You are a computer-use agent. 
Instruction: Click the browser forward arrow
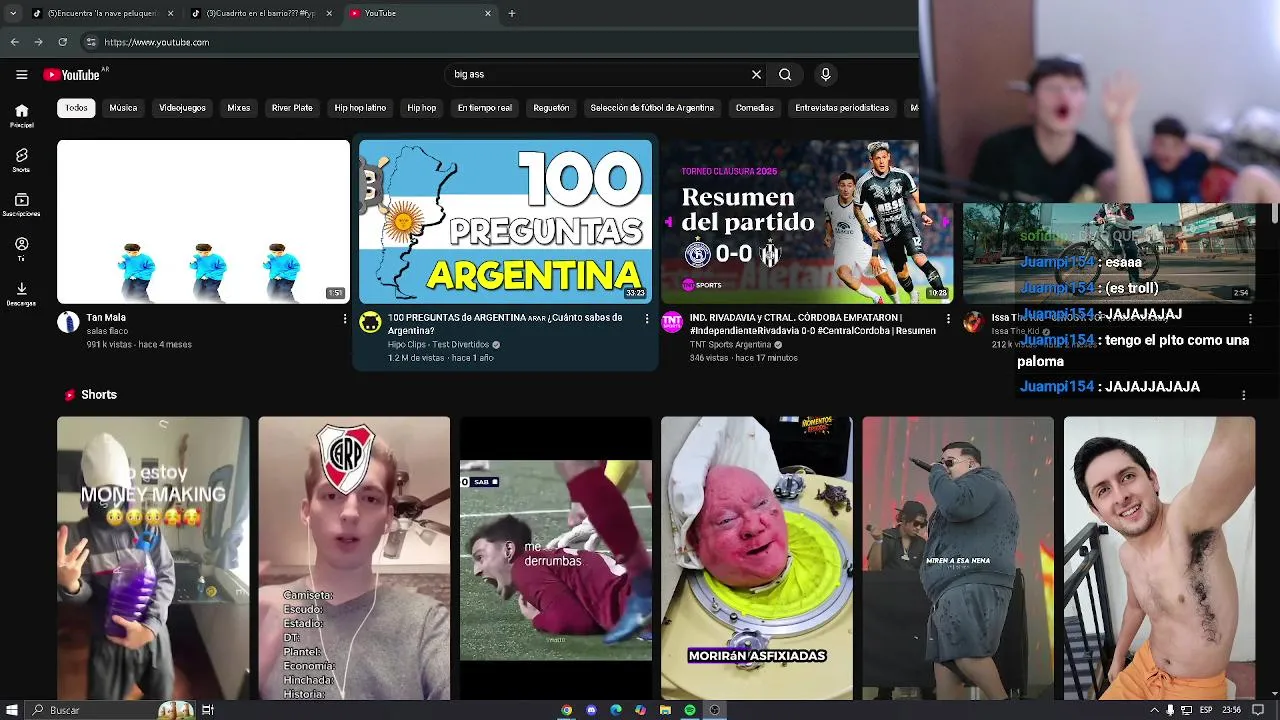coord(38,42)
